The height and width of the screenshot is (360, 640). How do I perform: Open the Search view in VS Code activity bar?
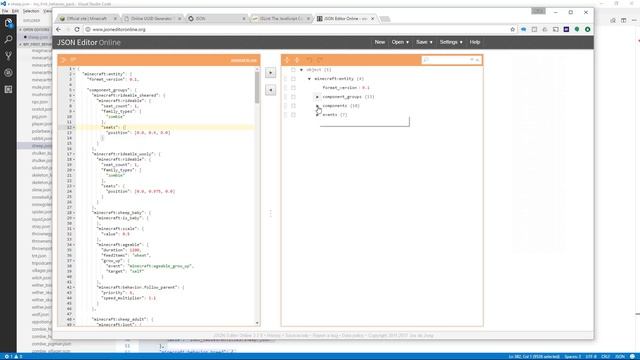pyautogui.click(x=8, y=40)
